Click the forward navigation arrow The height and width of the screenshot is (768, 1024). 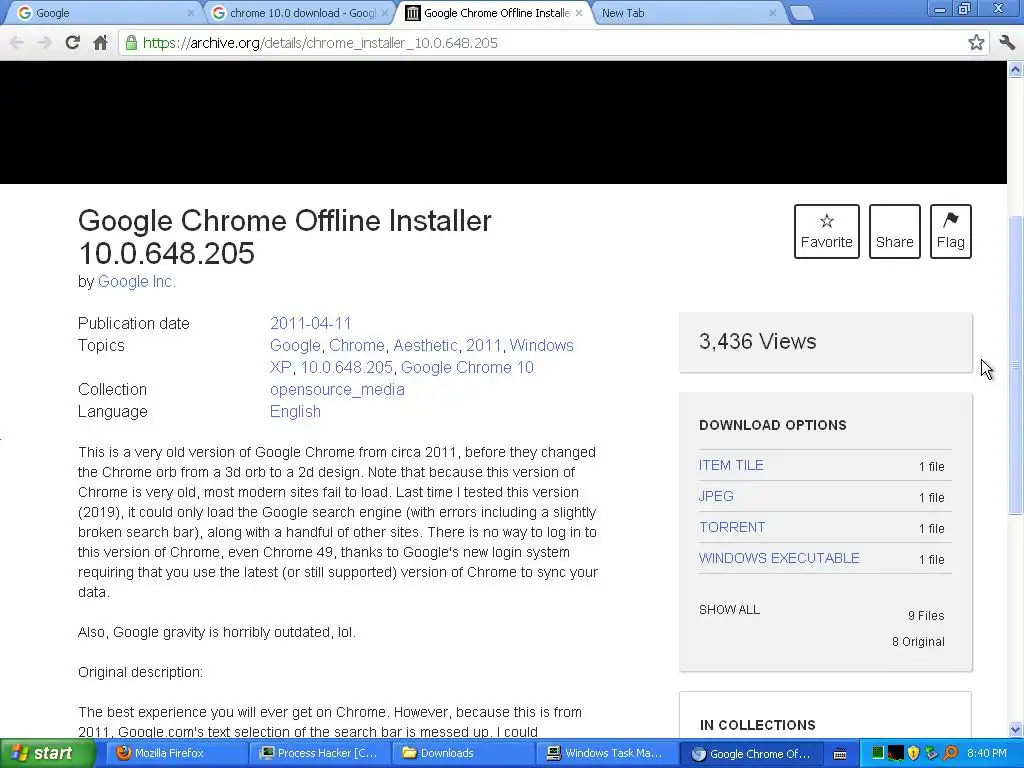[44, 43]
